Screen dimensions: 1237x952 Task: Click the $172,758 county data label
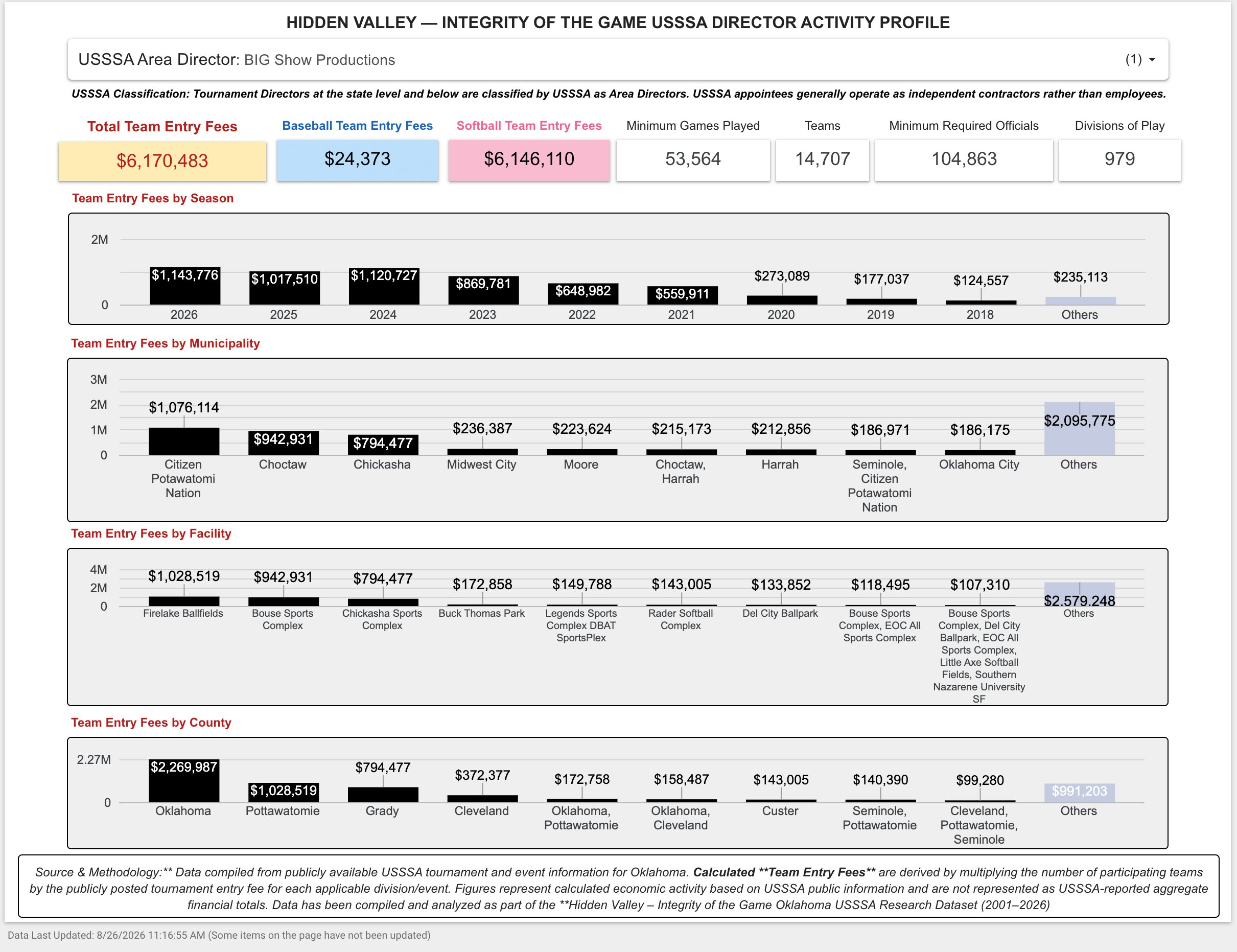tap(581, 779)
